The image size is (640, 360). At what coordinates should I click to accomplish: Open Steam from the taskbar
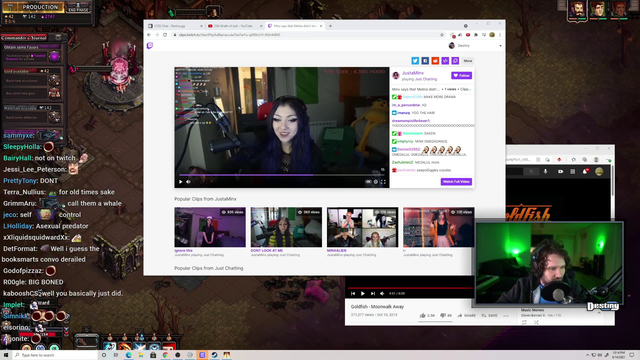(214, 355)
